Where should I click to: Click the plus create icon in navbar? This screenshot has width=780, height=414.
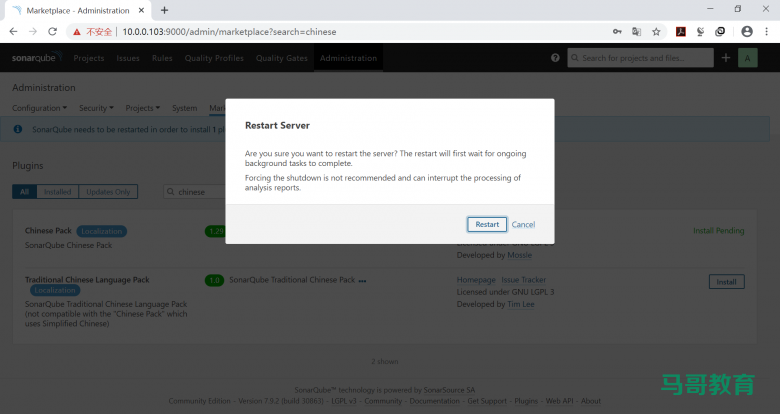point(726,58)
